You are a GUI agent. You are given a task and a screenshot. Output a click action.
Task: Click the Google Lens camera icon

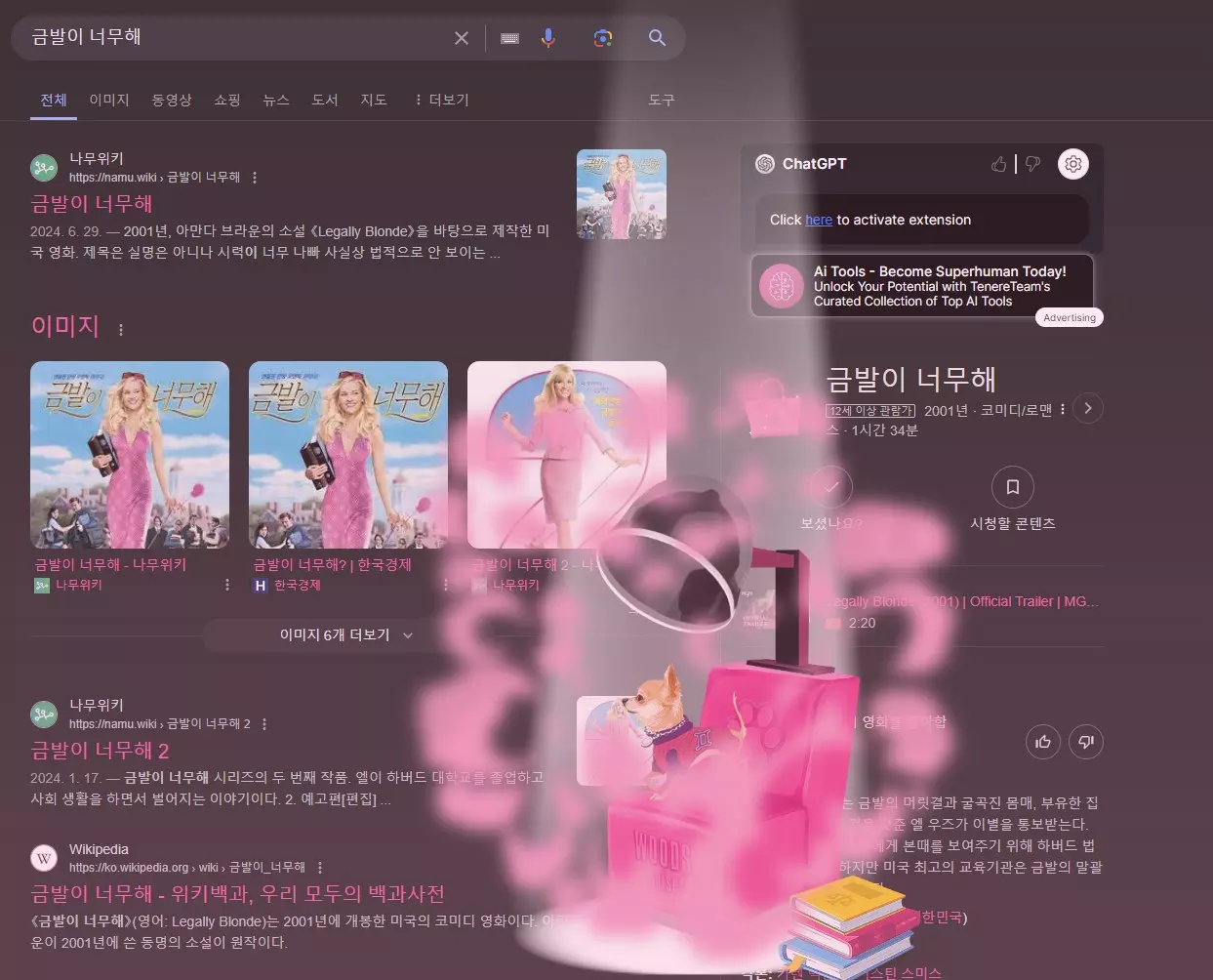[602, 37]
